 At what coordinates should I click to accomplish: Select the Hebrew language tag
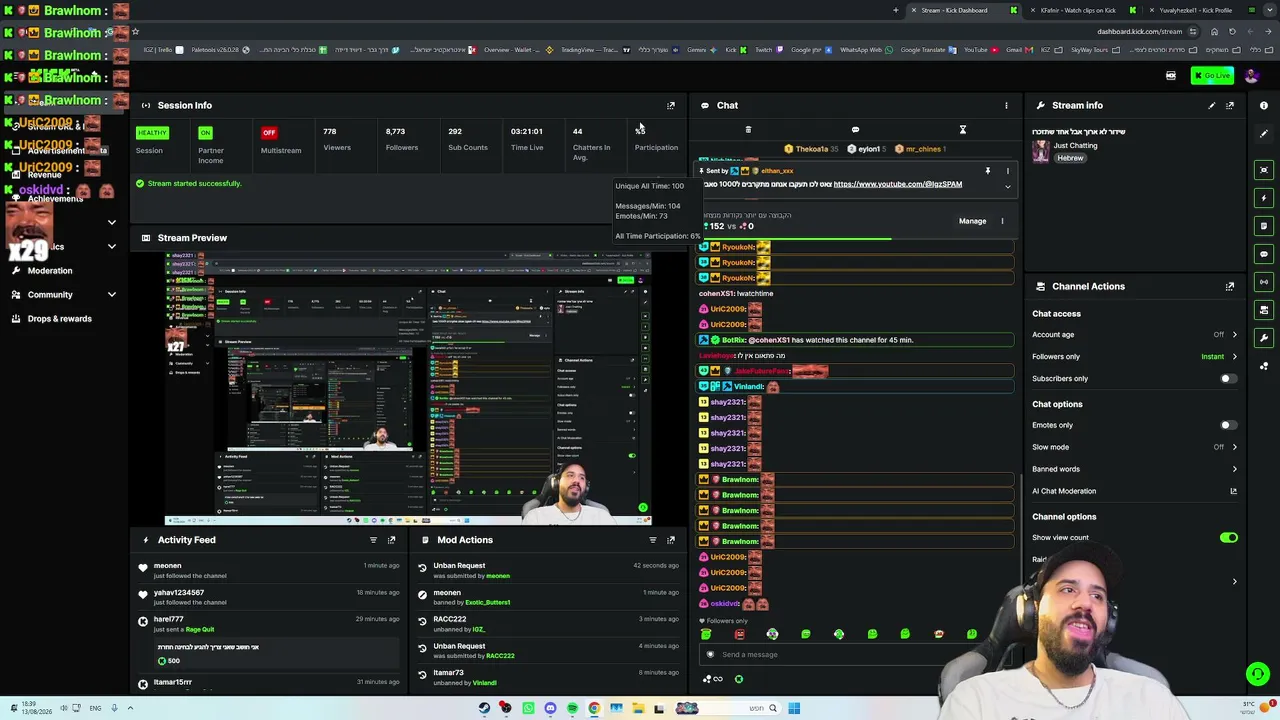(x=1070, y=158)
